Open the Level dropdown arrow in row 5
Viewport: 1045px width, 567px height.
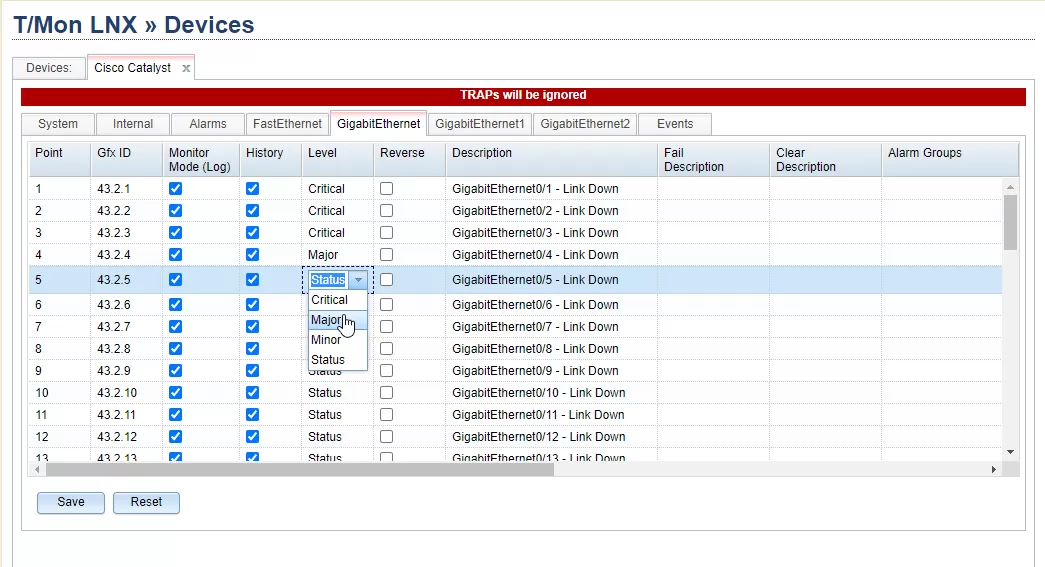click(358, 280)
